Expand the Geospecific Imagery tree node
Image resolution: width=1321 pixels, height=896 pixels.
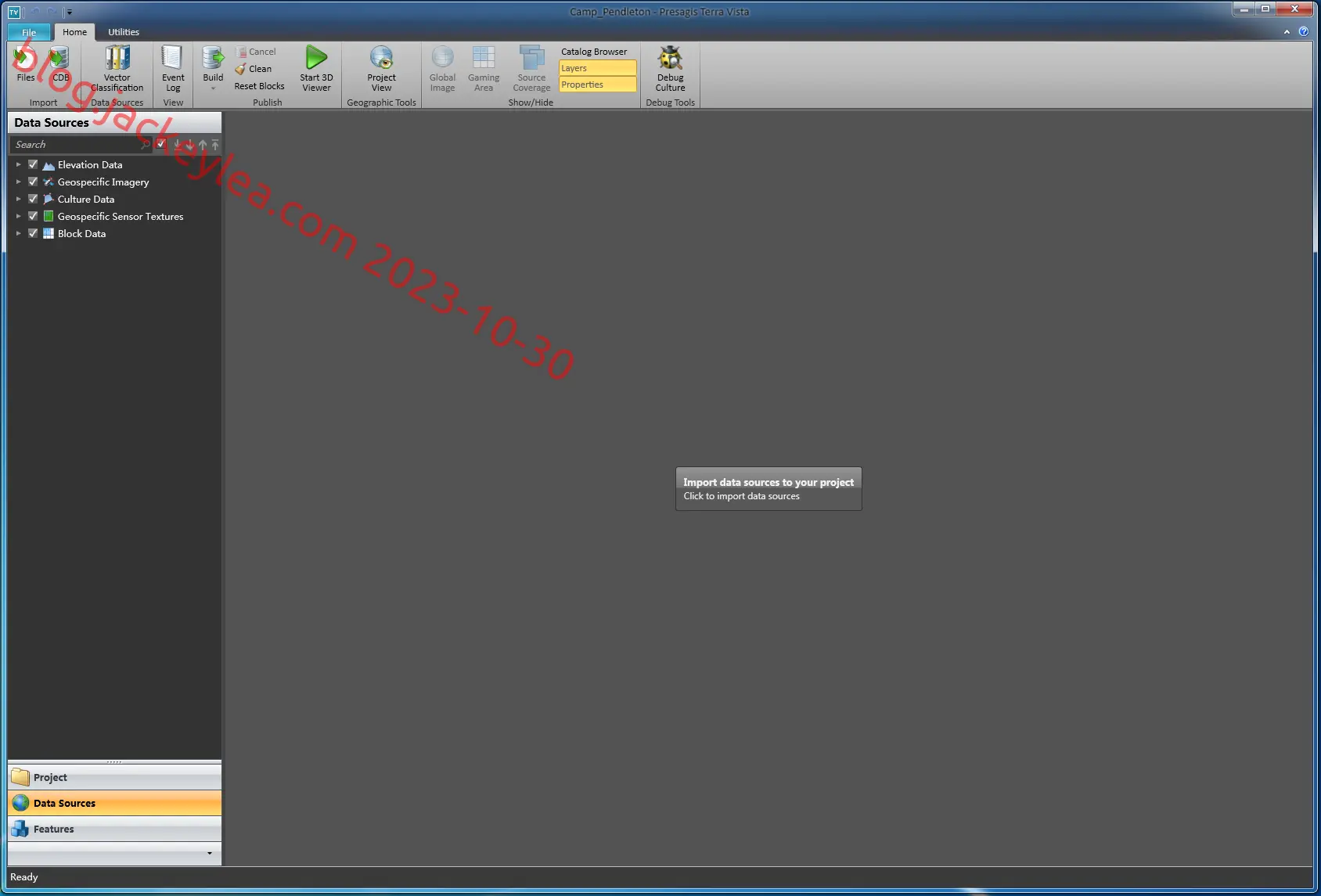[19, 182]
